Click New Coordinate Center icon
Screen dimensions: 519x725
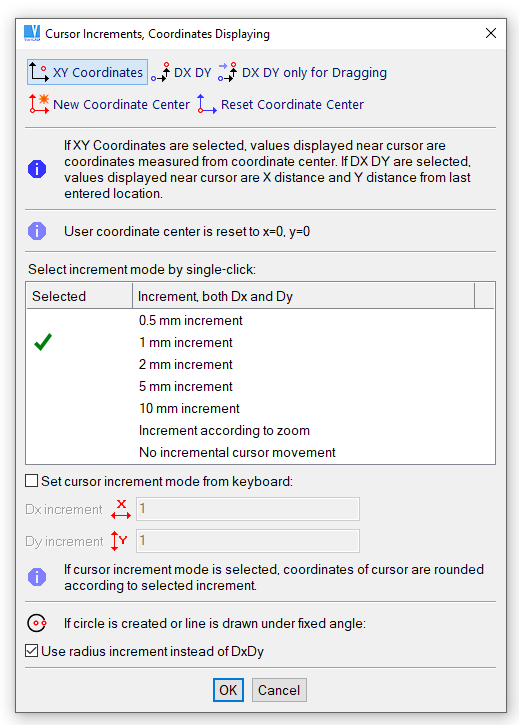(39, 104)
